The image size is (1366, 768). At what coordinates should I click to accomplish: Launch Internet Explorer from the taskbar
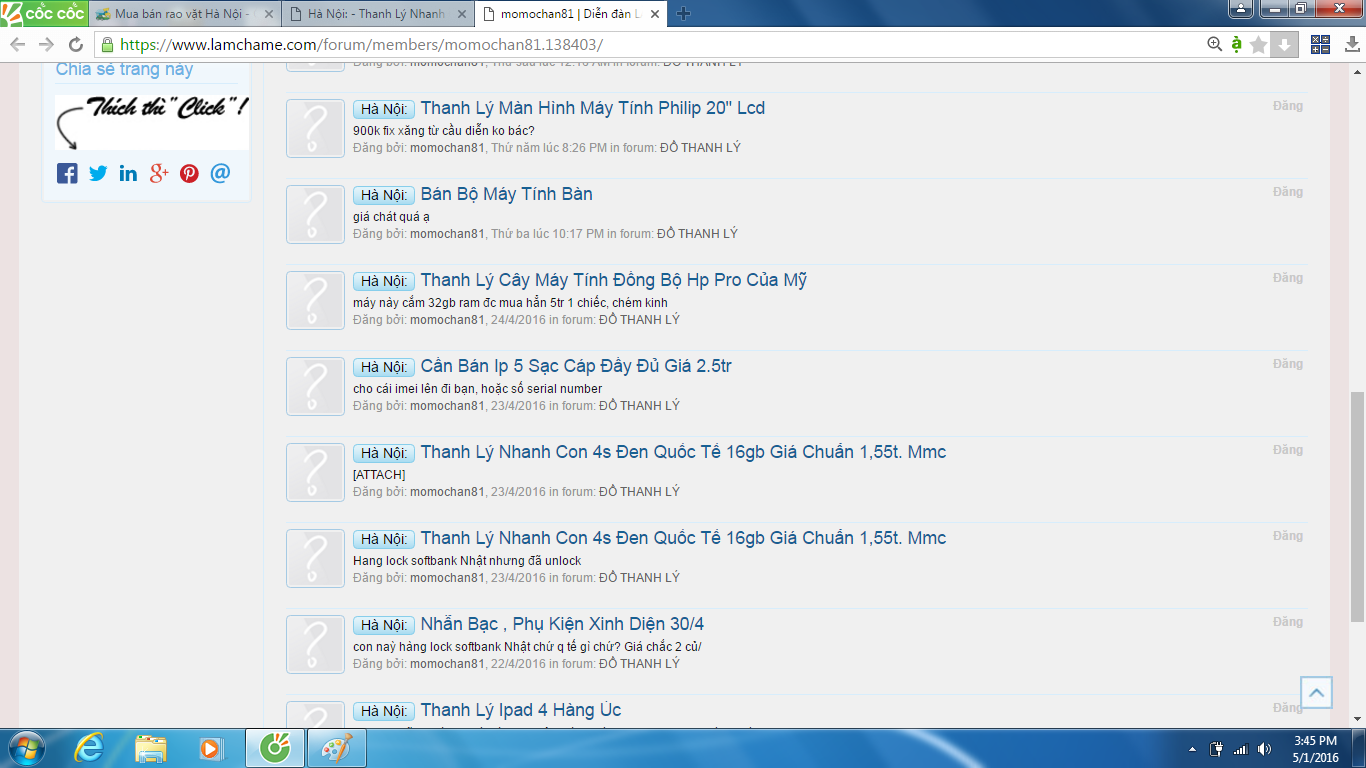point(89,748)
